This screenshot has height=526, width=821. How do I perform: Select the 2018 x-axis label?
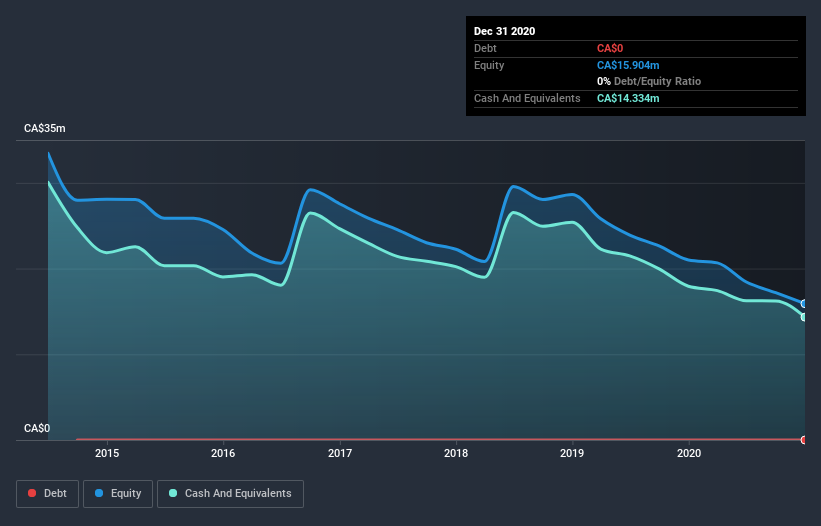[456, 453]
